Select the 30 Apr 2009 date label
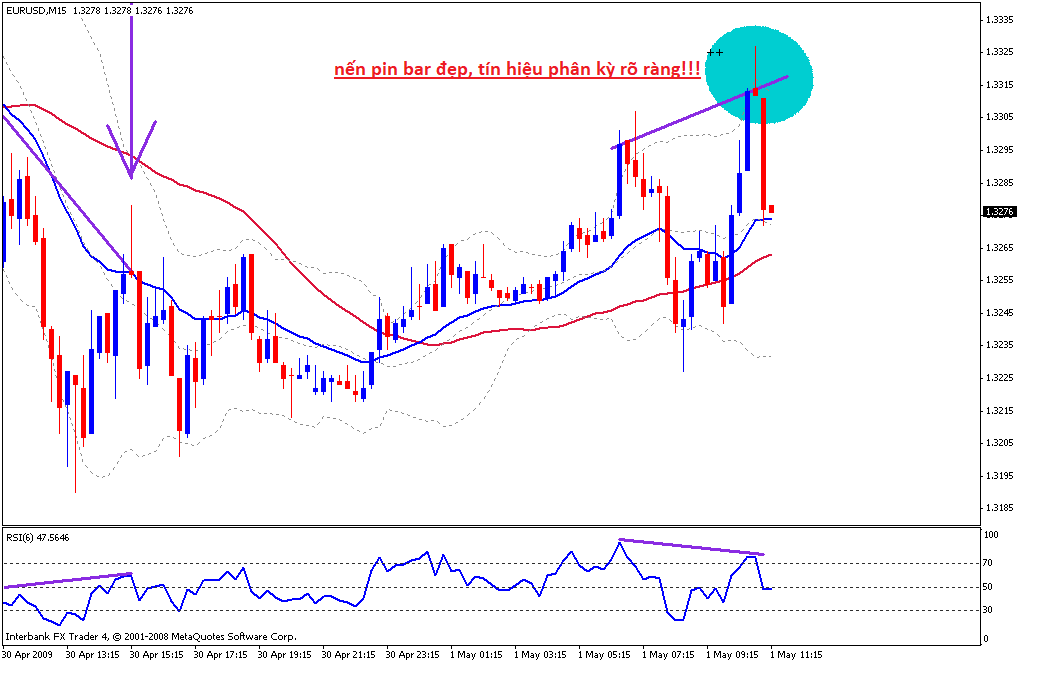 pyautogui.click(x=27, y=655)
